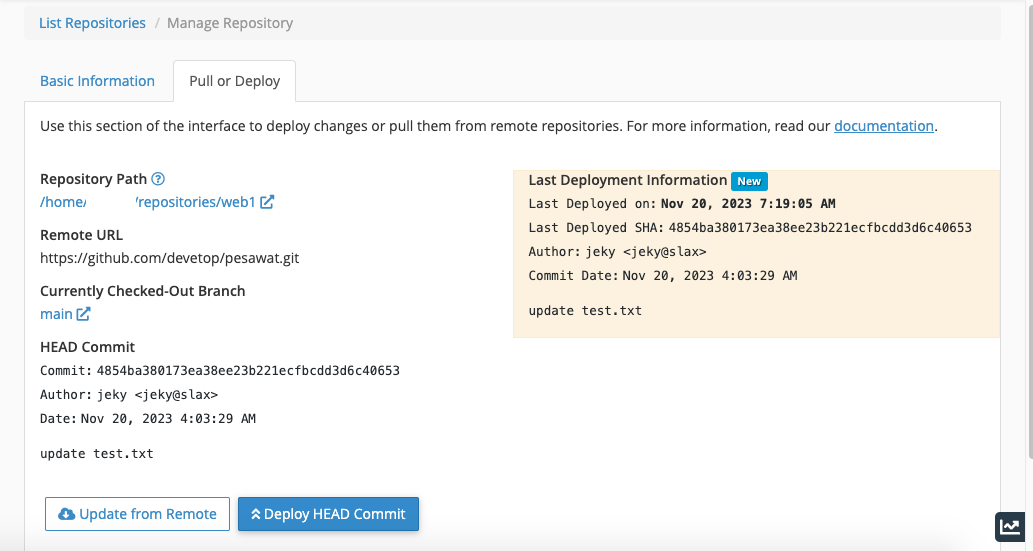Open the documentation link
Viewport: 1033px width, 551px height.
point(884,126)
